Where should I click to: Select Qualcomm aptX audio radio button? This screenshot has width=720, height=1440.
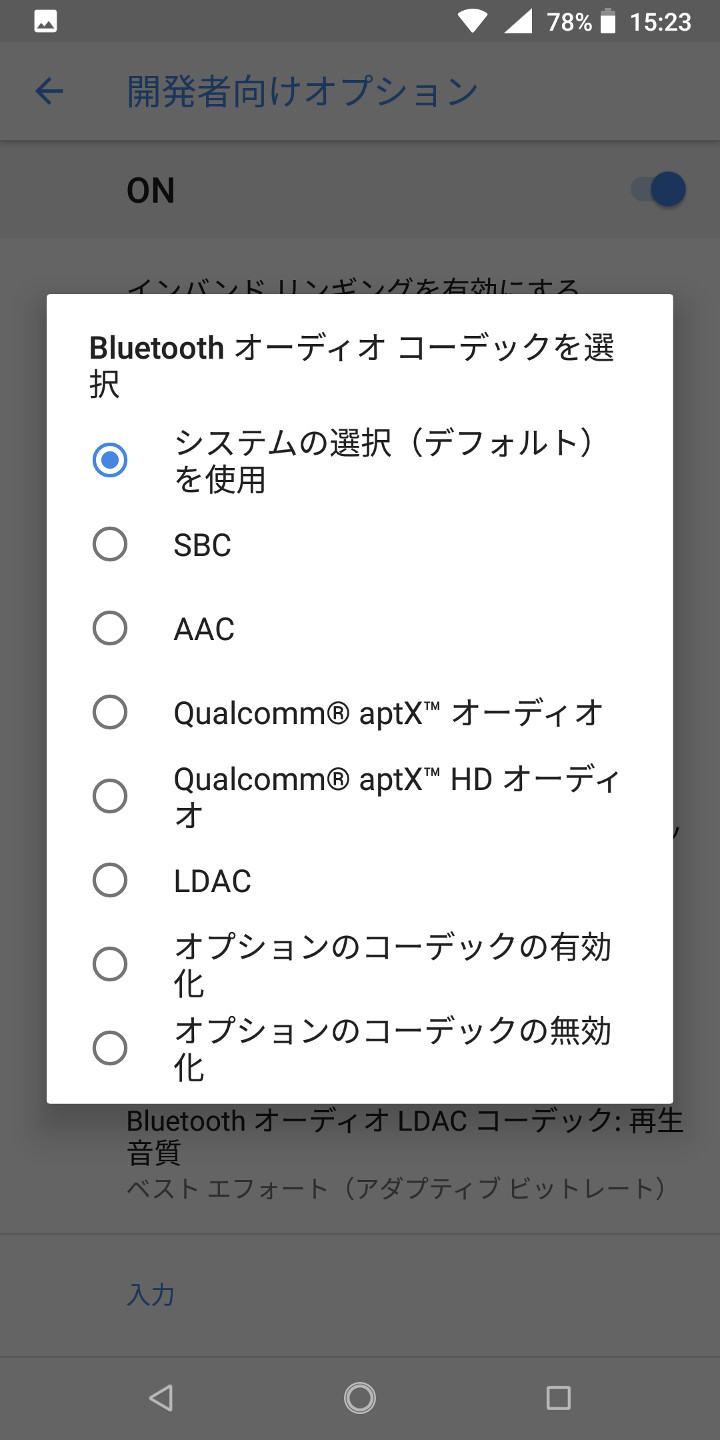point(110,713)
